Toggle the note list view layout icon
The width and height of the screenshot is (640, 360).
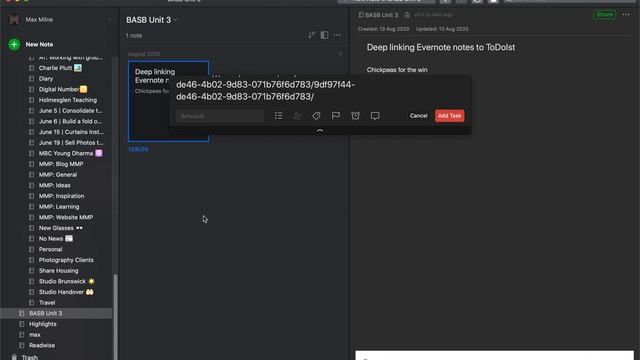click(x=324, y=36)
